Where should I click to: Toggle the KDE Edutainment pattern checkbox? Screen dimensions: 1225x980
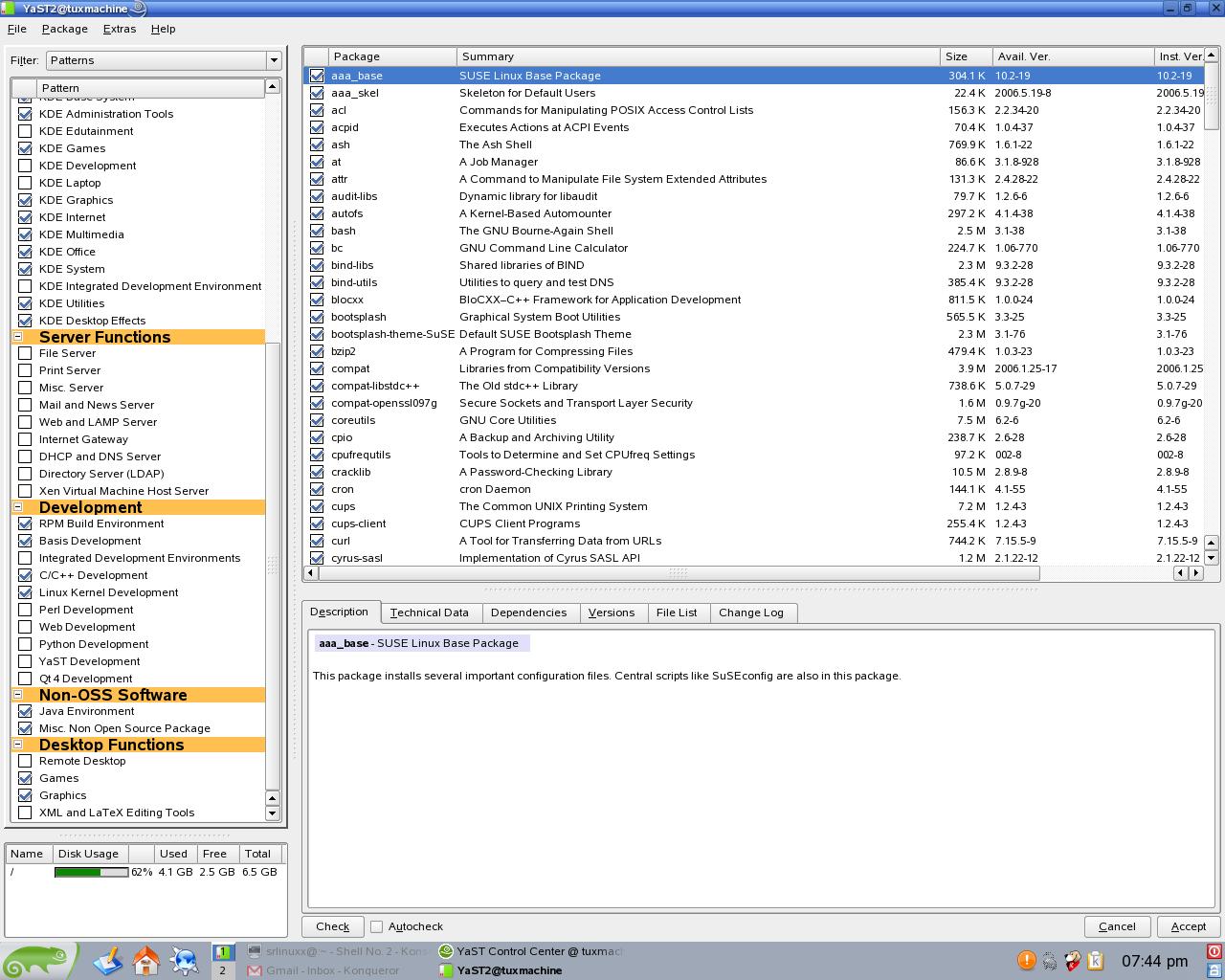26,131
